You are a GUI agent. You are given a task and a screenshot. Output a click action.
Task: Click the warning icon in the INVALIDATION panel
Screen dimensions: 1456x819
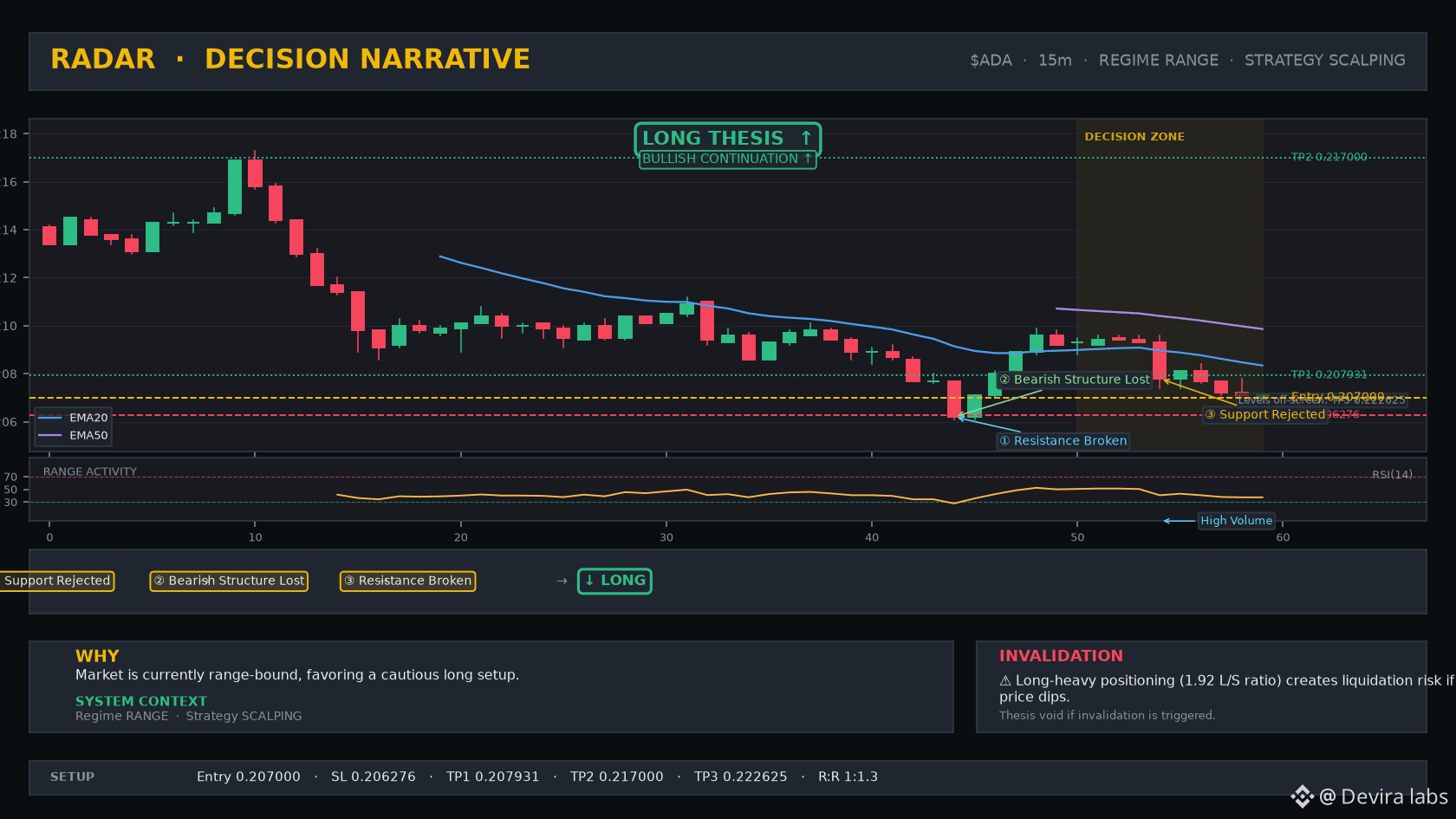coord(1005,681)
